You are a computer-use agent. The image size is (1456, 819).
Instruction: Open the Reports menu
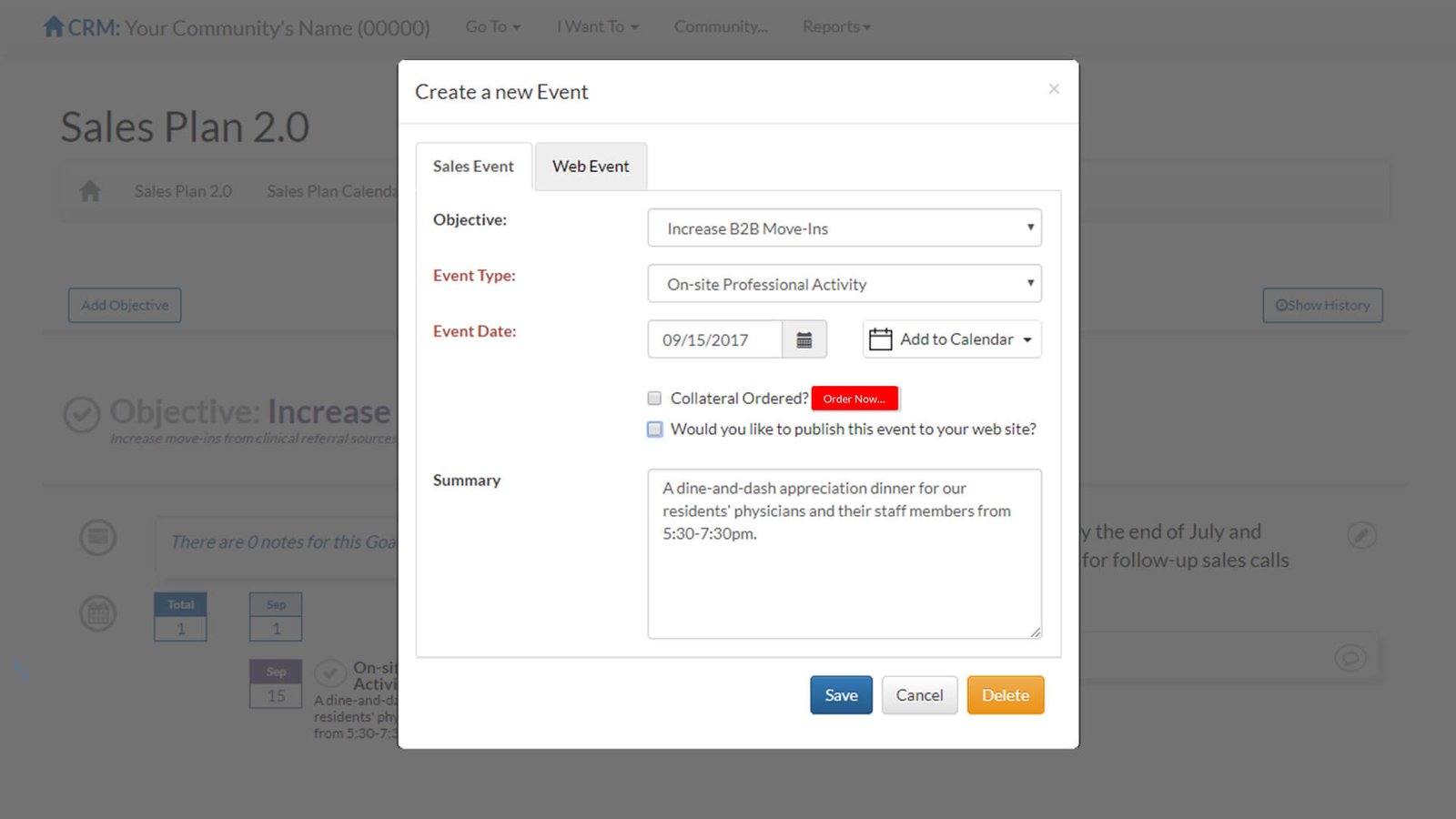click(x=835, y=26)
